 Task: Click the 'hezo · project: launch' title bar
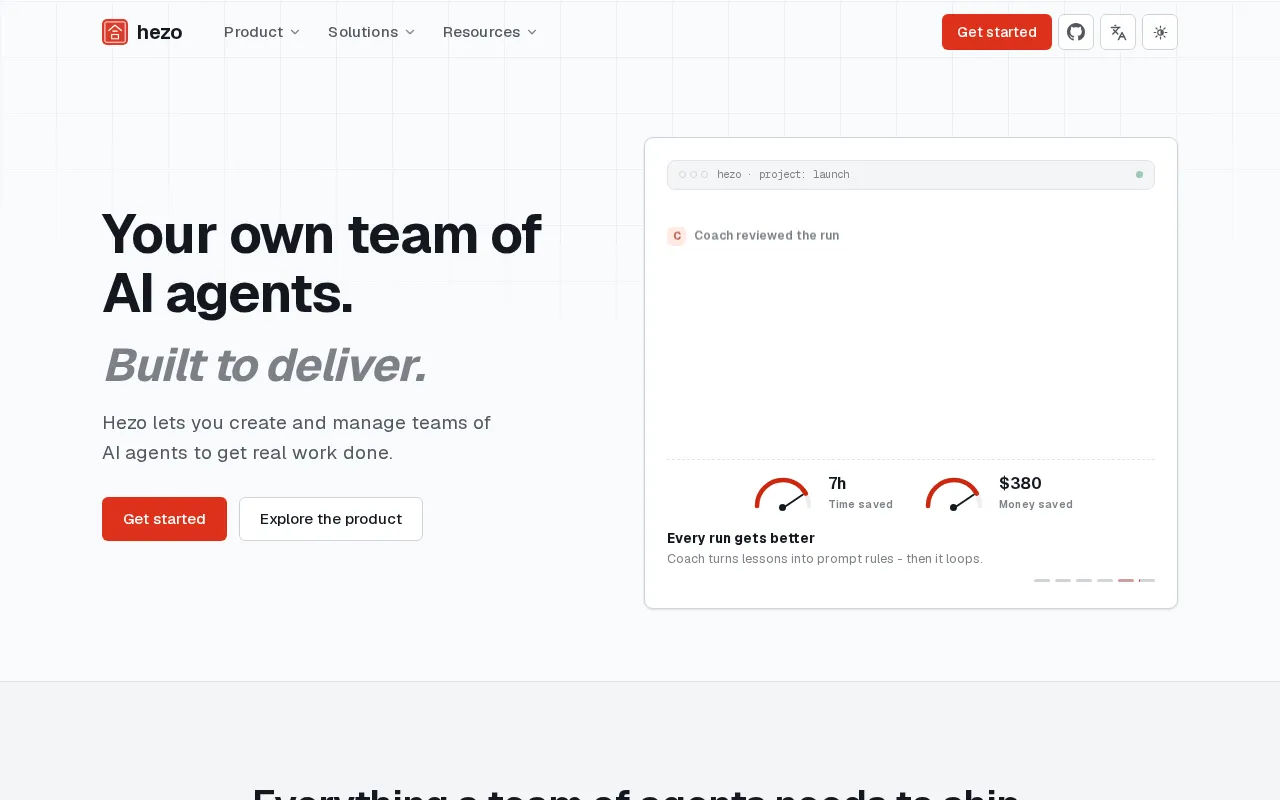911,175
